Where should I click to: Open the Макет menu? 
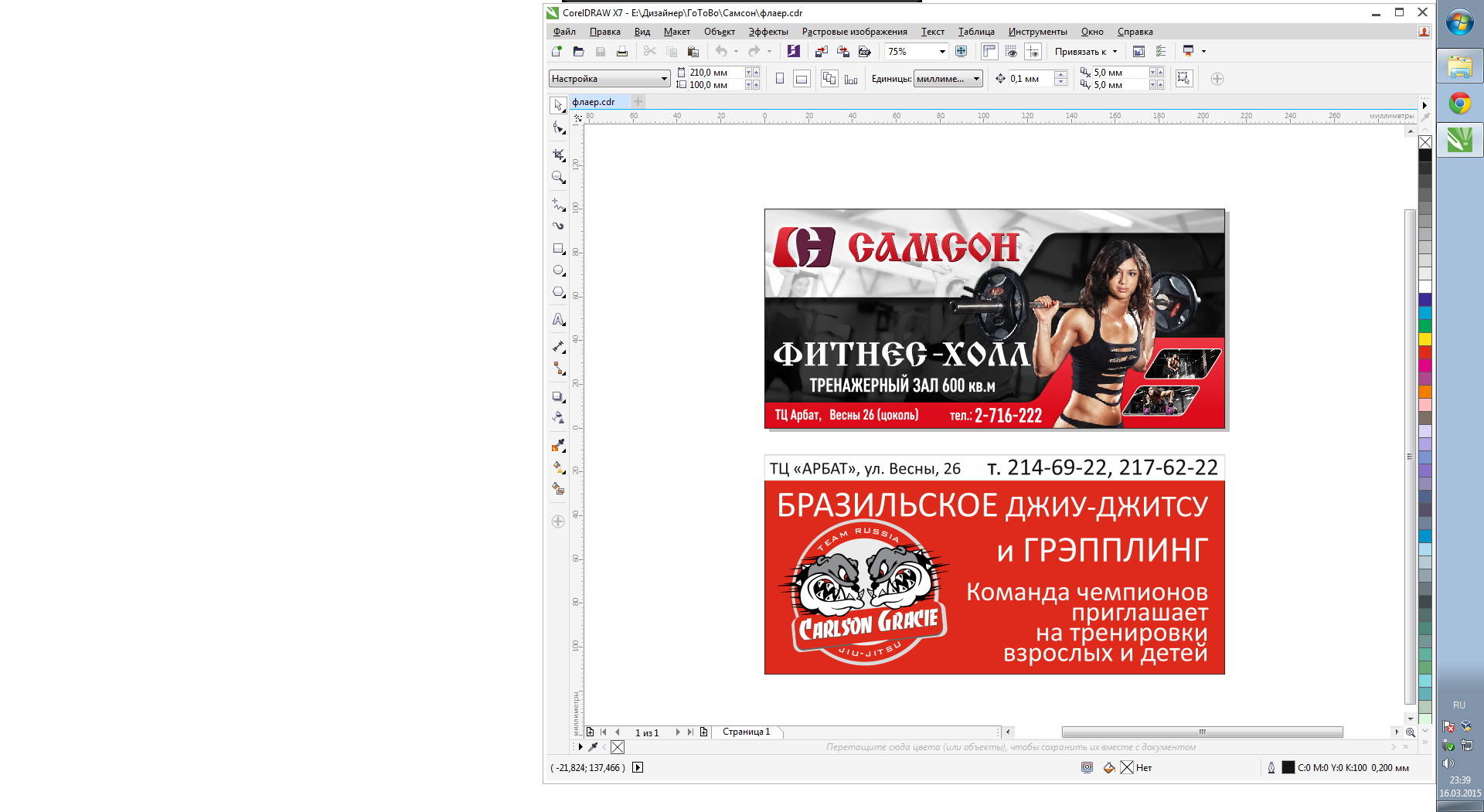(676, 32)
